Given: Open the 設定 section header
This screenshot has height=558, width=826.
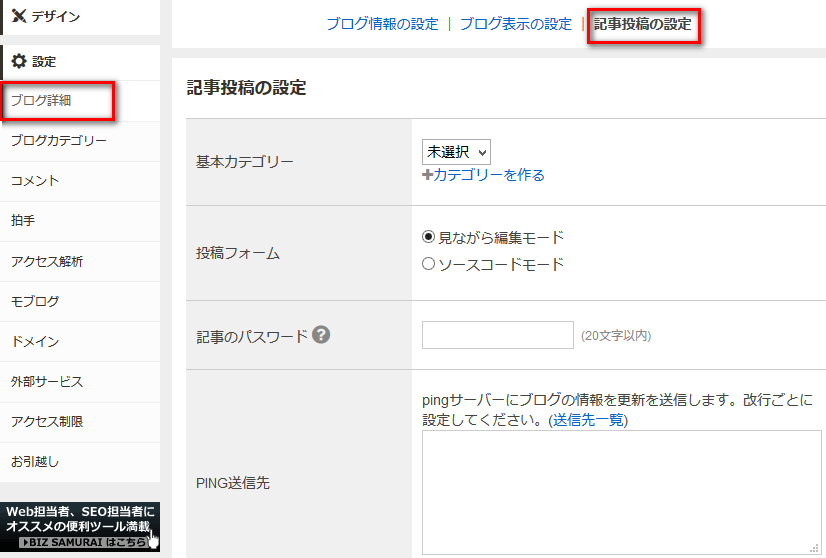Looking at the screenshot, I should [x=80, y=62].
